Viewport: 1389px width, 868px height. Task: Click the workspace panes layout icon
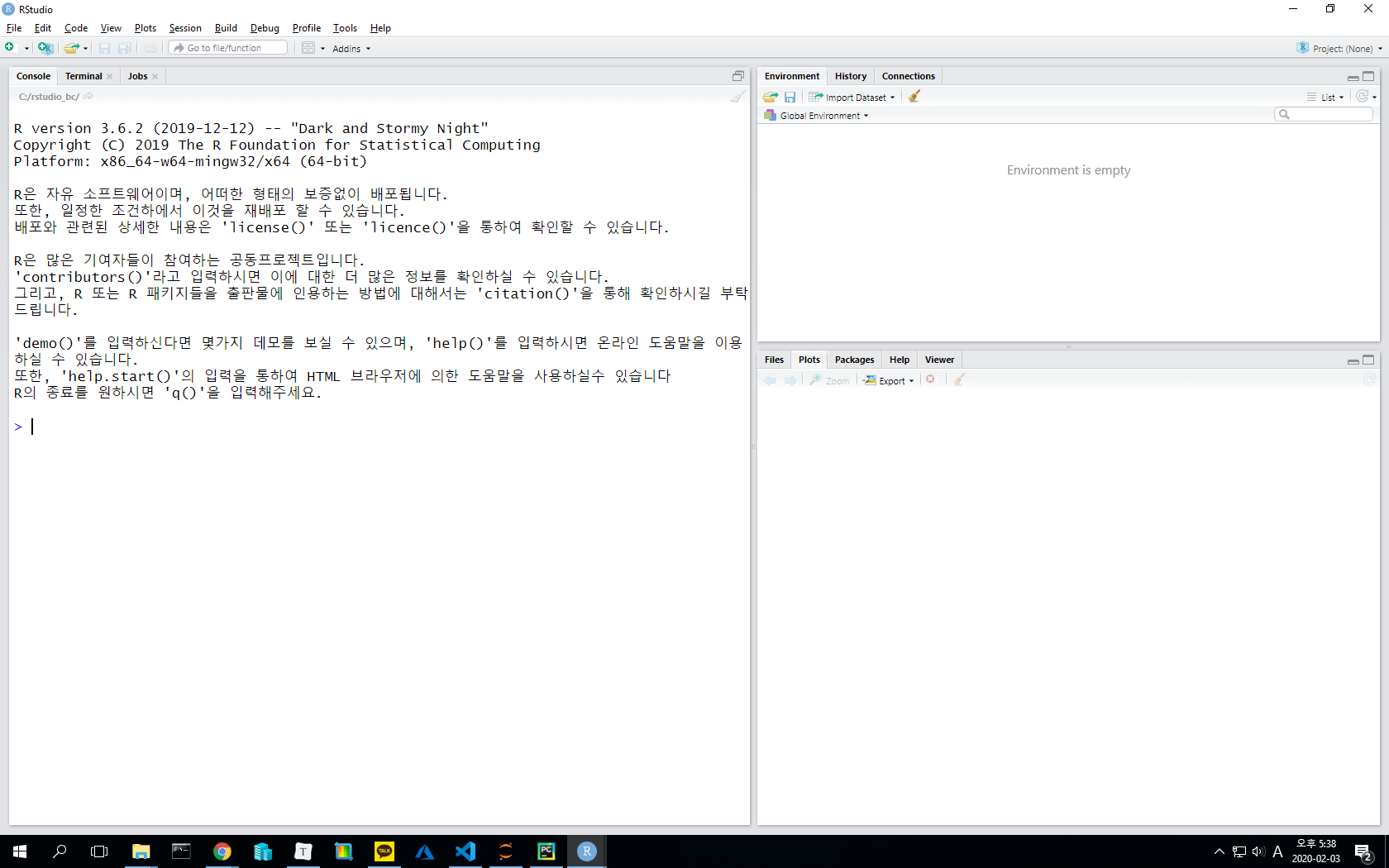[x=308, y=48]
